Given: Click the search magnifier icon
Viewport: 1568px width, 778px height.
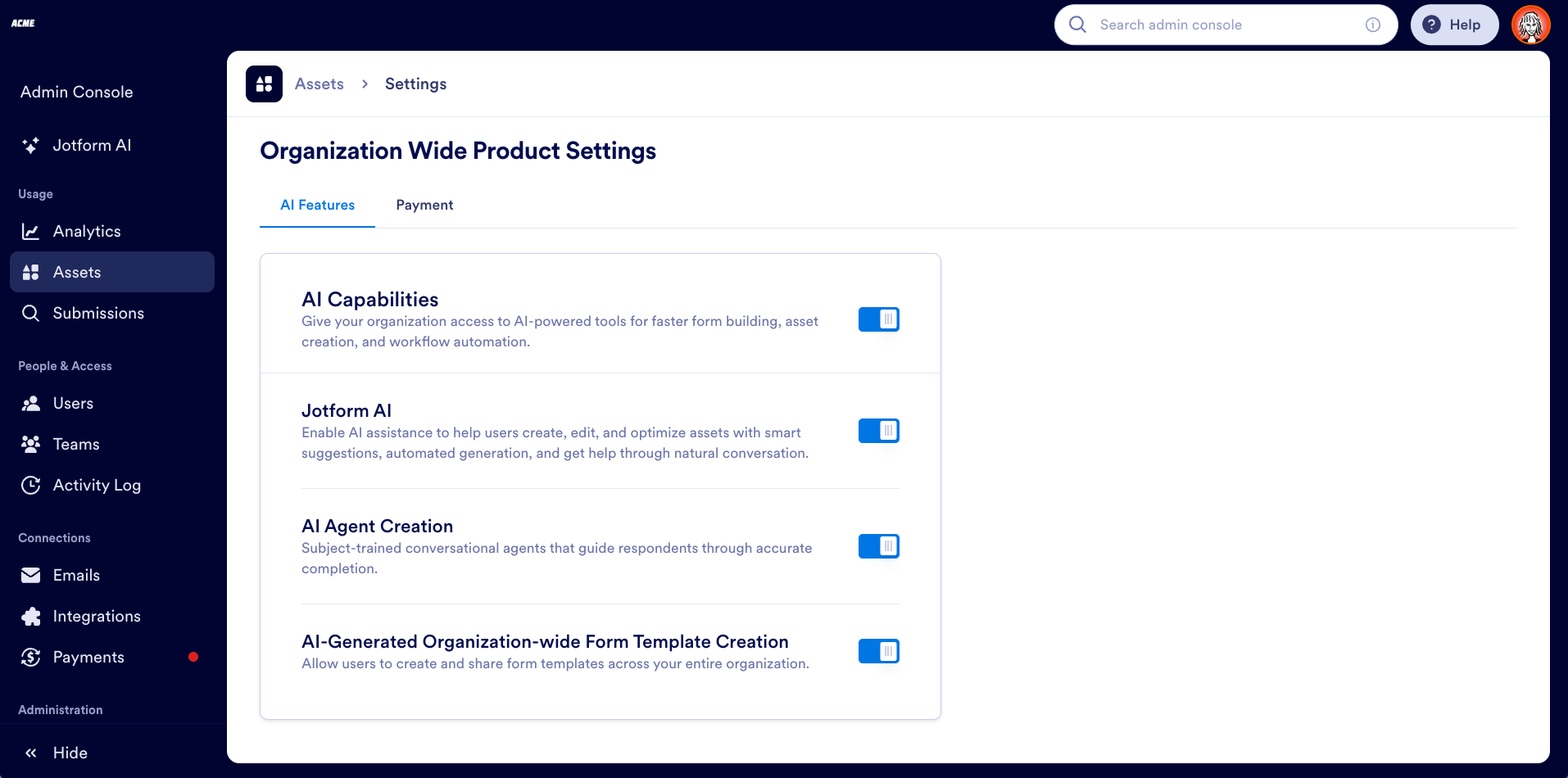Looking at the screenshot, I should coord(1077,25).
